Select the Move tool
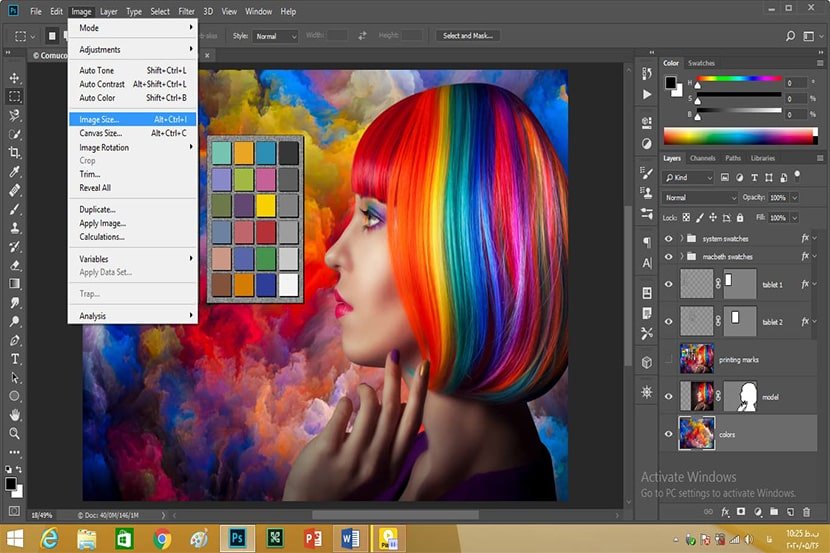This screenshot has width=830, height=553. [14, 78]
